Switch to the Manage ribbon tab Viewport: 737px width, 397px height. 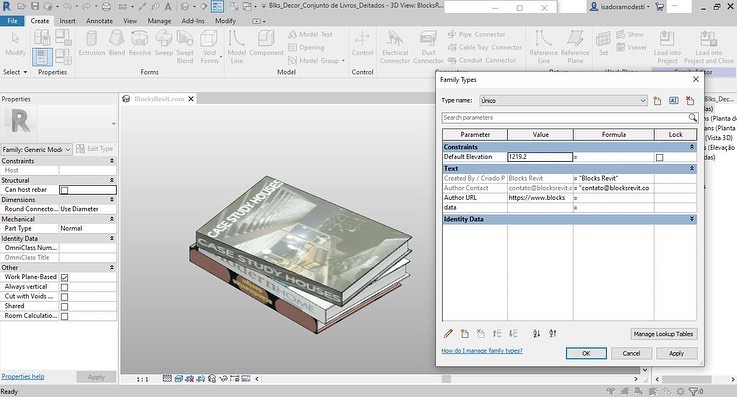(159, 21)
